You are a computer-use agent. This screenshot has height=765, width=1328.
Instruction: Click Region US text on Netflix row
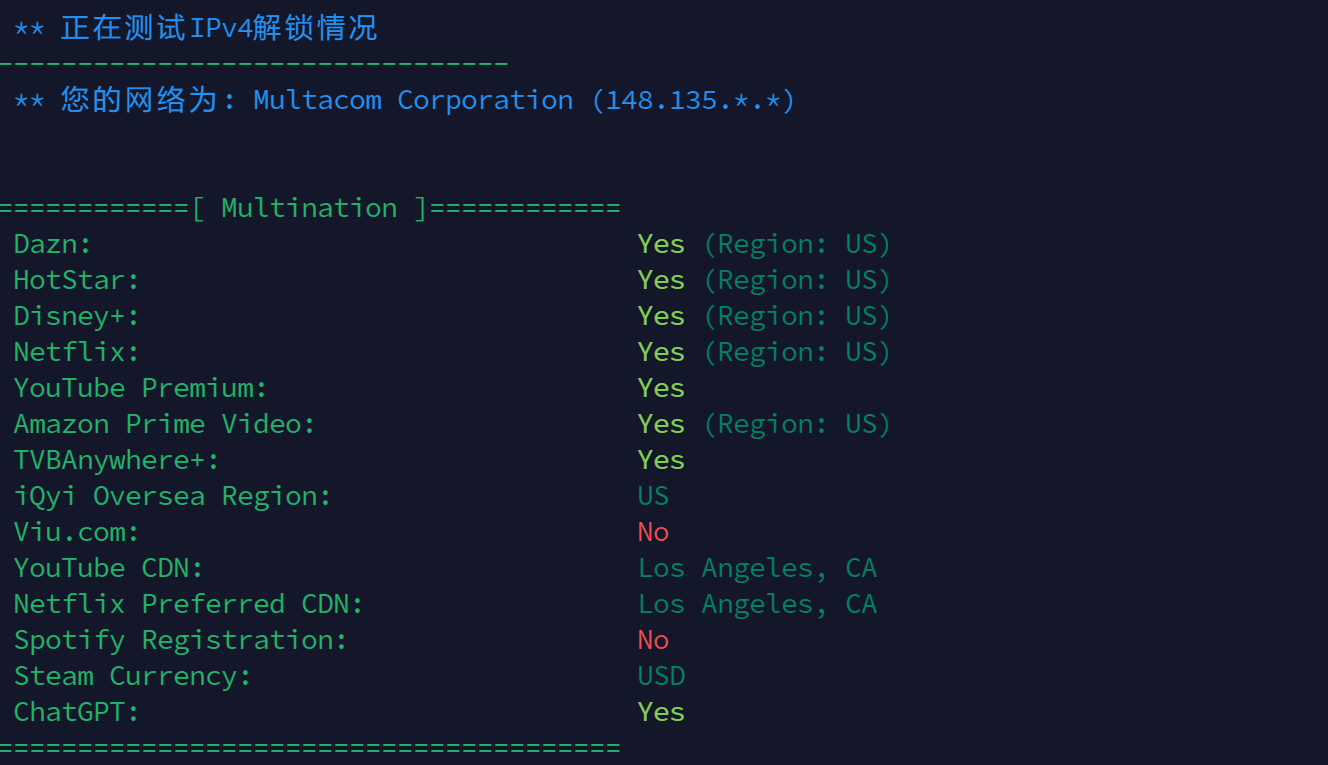pos(797,352)
